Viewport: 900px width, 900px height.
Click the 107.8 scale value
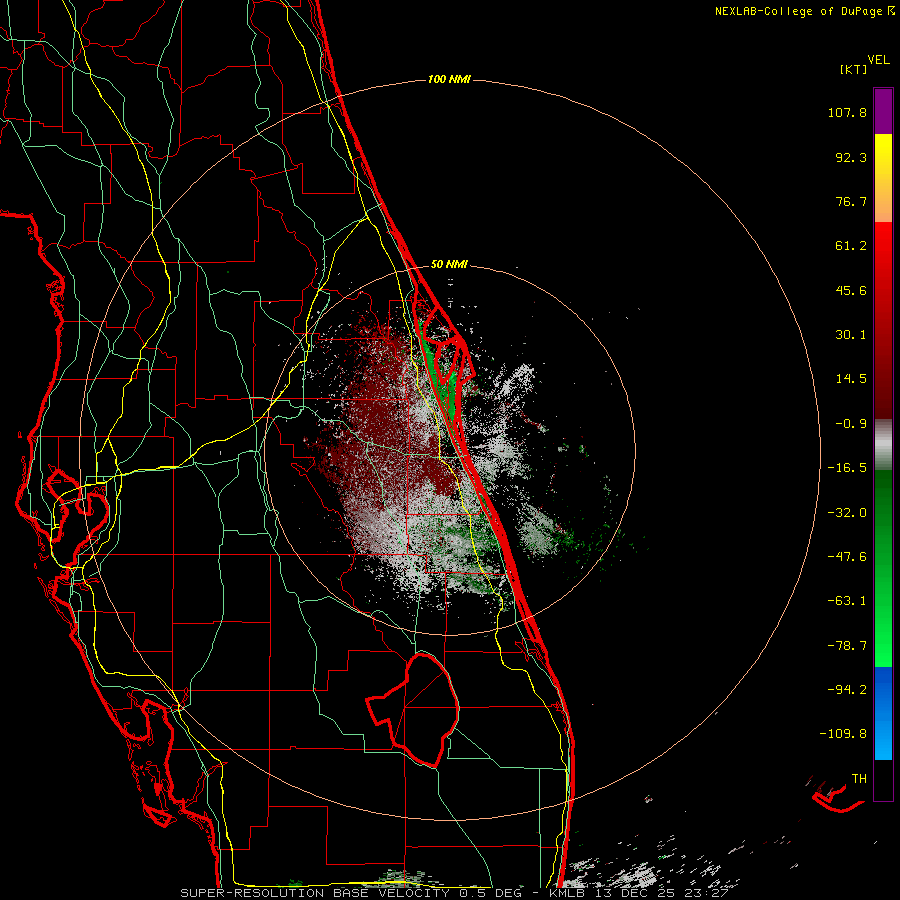[847, 112]
